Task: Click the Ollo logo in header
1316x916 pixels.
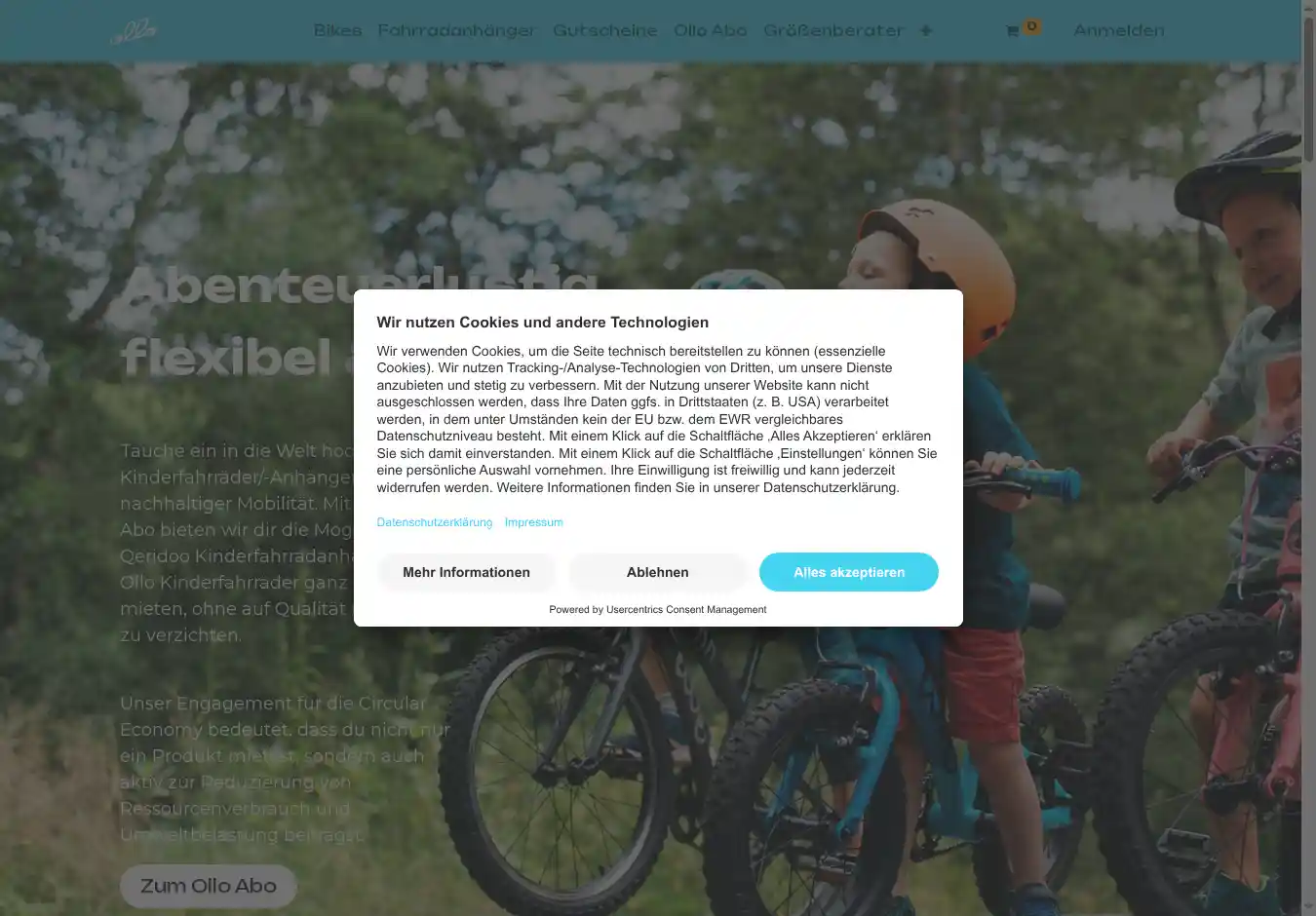Action: click(134, 31)
